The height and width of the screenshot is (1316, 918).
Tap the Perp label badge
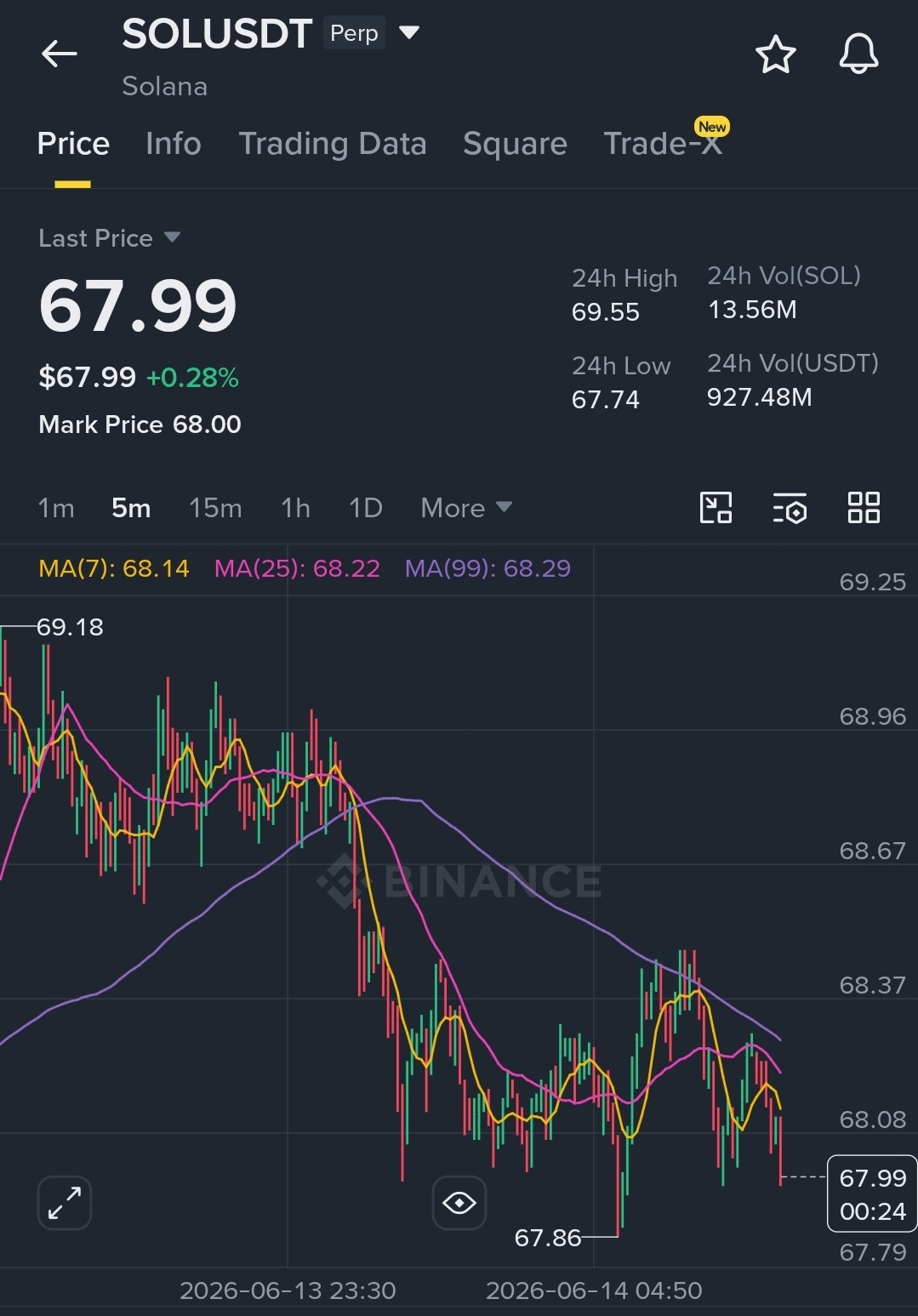pos(354,33)
